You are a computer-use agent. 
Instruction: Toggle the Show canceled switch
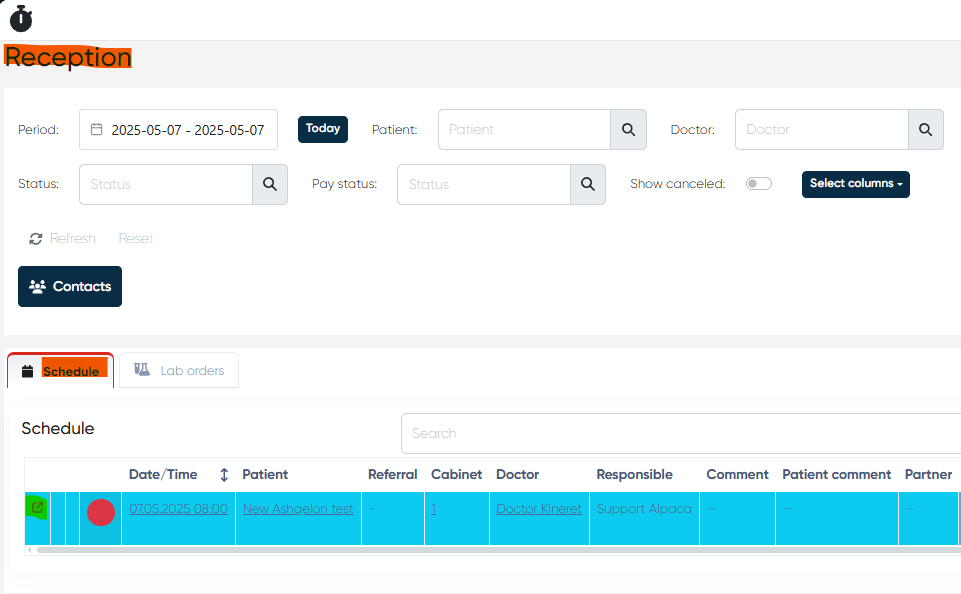pyautogui.click(x=759, y=184)
